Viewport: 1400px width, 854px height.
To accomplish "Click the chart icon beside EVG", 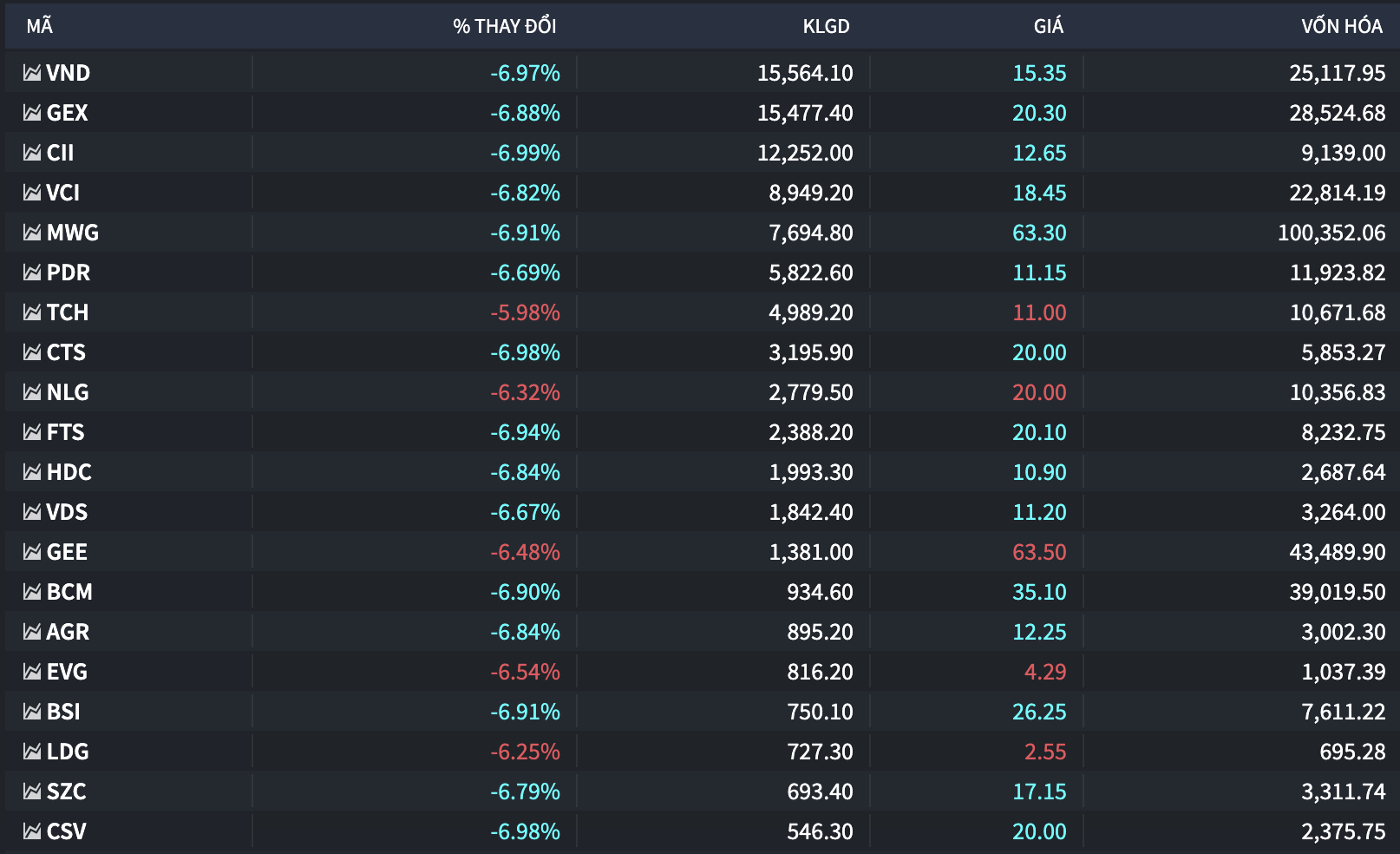I will click(32, 672).
